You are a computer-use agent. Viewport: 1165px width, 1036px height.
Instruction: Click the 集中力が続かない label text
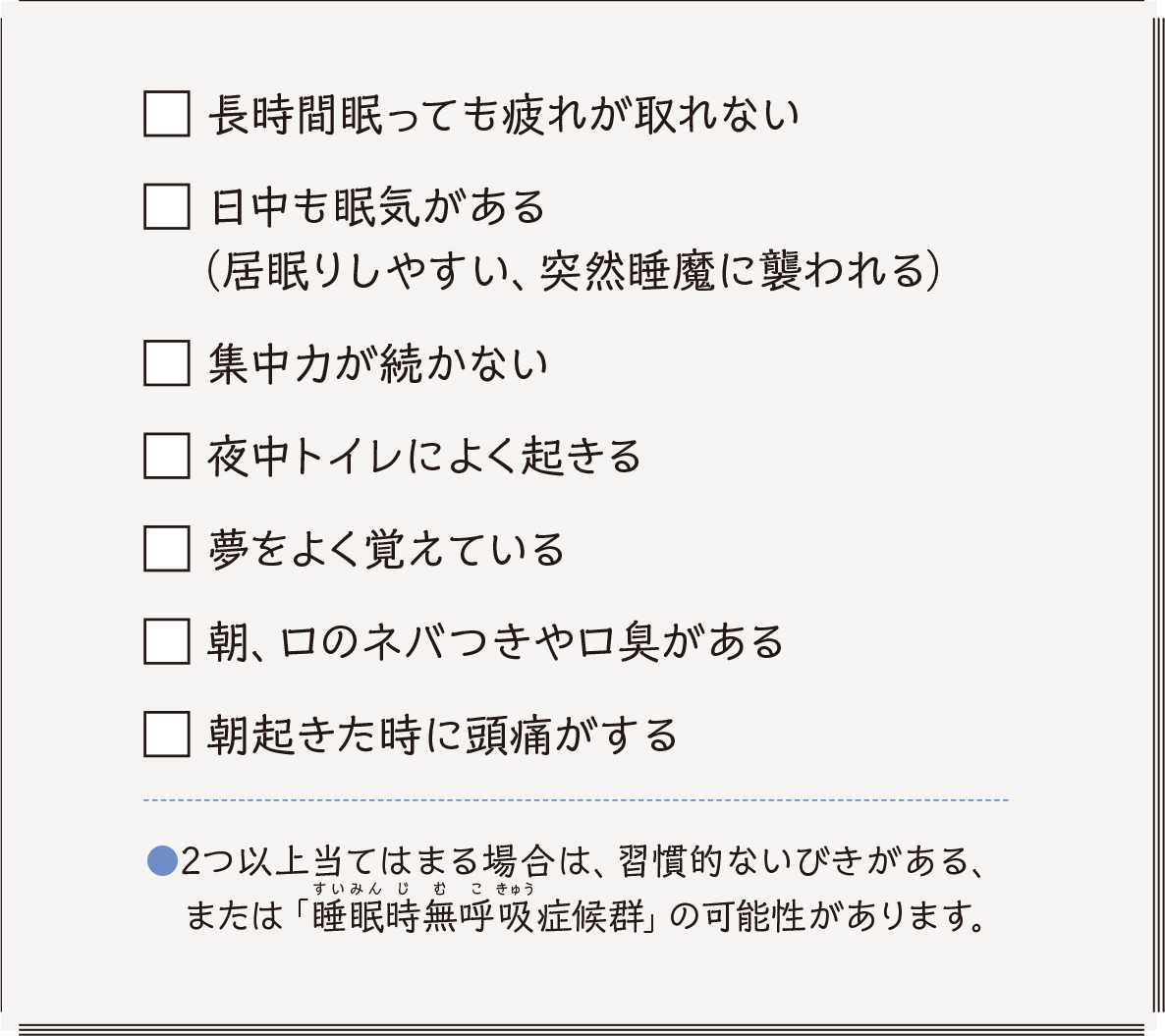378,364
